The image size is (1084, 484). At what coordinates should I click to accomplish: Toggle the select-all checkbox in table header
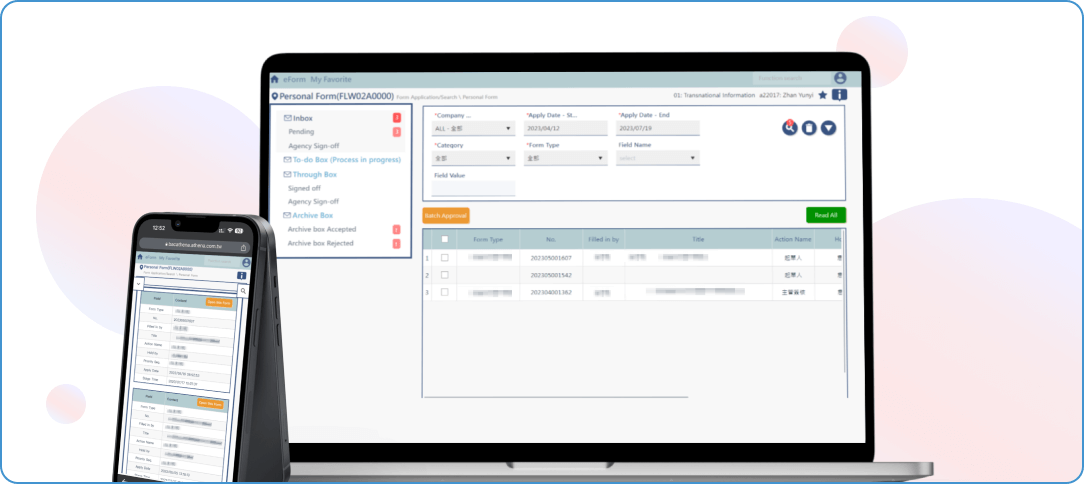[445, 239]
